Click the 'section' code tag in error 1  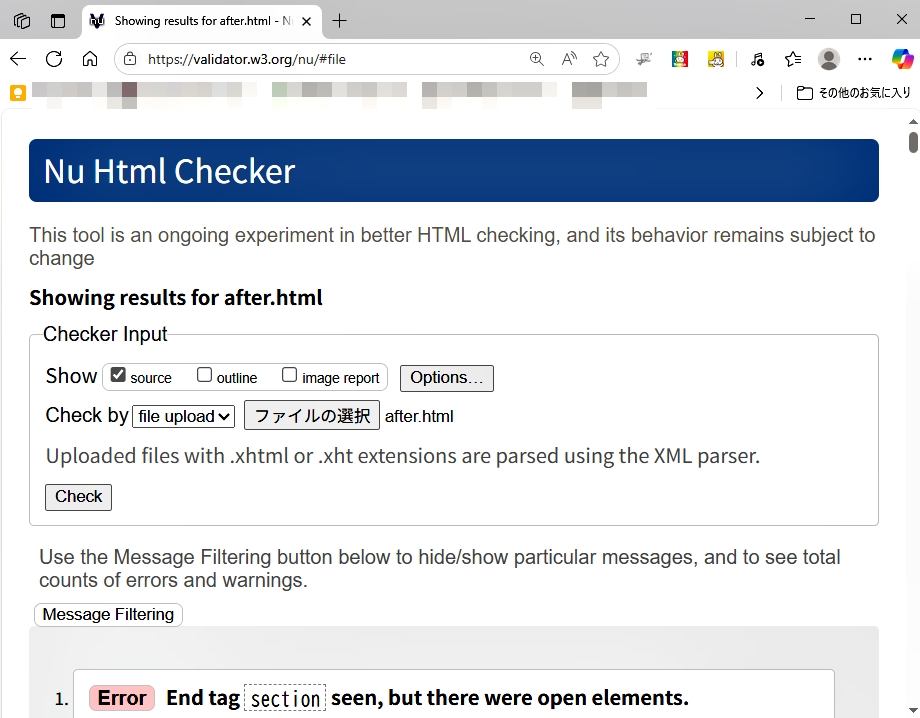coord(285,698)
